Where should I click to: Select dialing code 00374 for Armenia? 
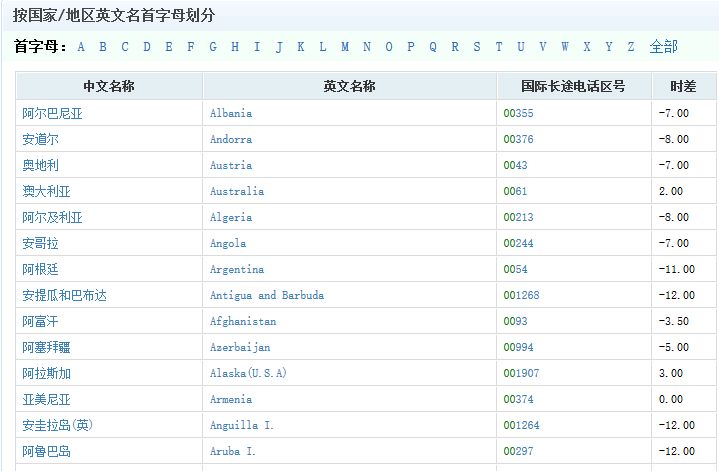[x=518, y=400]
